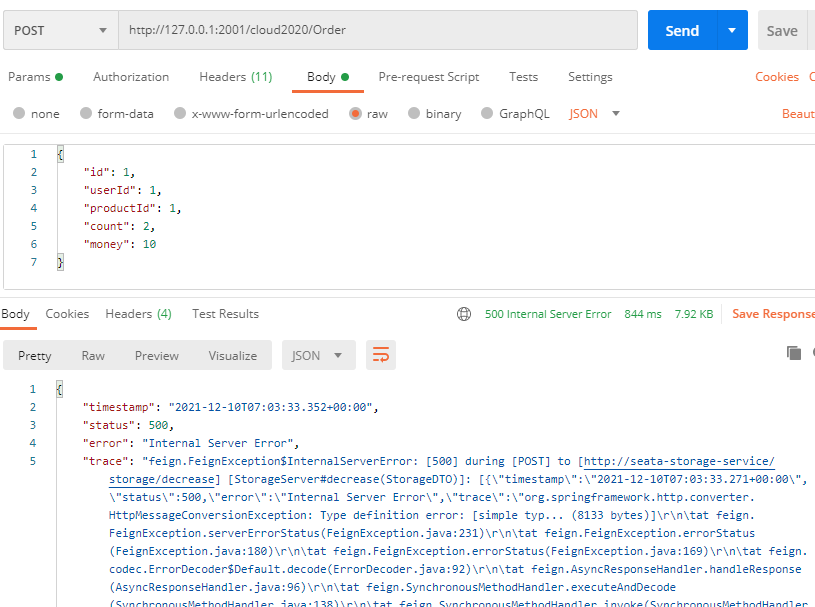Open the Headers (11) request tab
This screenshot has width=815, height=607.
(235, 77)
